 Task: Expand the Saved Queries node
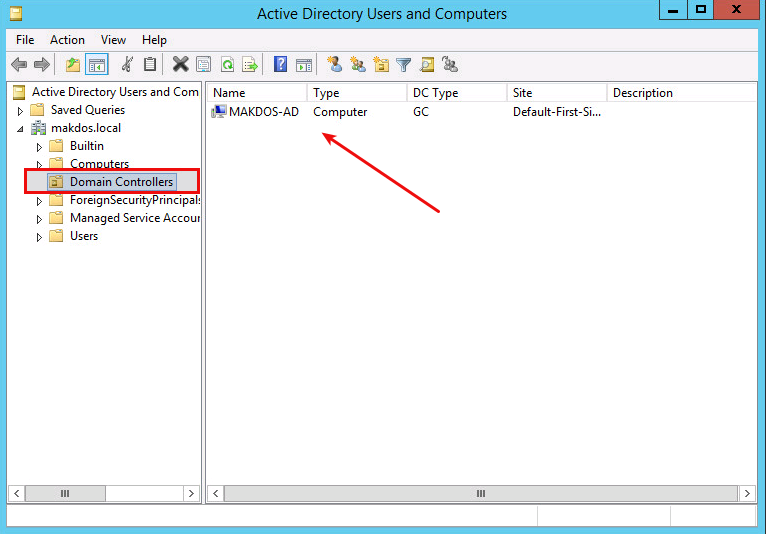point(20,111)
